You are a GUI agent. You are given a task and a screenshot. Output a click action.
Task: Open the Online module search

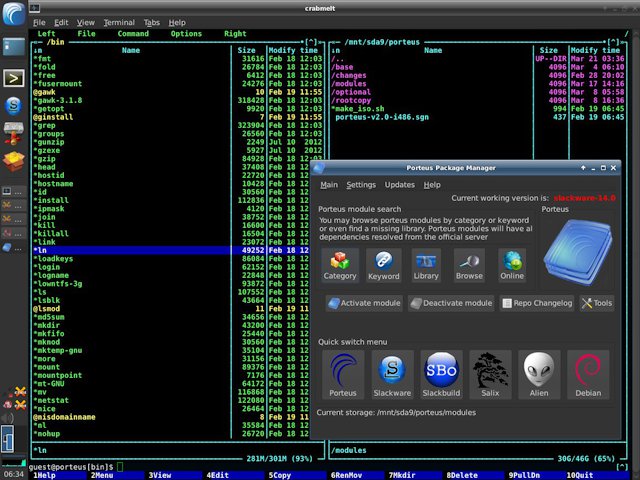pos(512,265)
